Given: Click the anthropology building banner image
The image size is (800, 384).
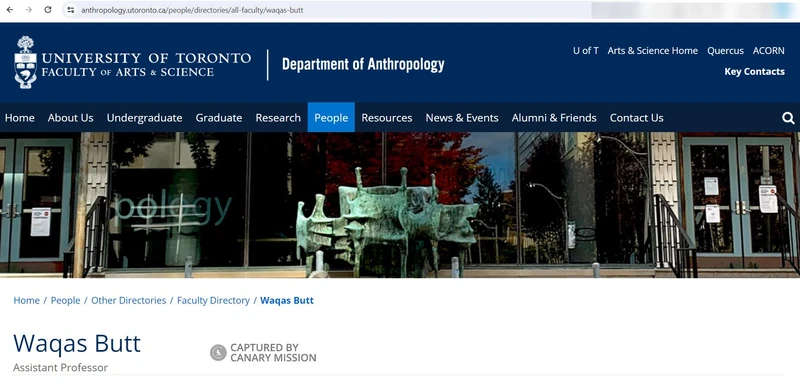Looking at the screenshot, I should coord(400,205).
